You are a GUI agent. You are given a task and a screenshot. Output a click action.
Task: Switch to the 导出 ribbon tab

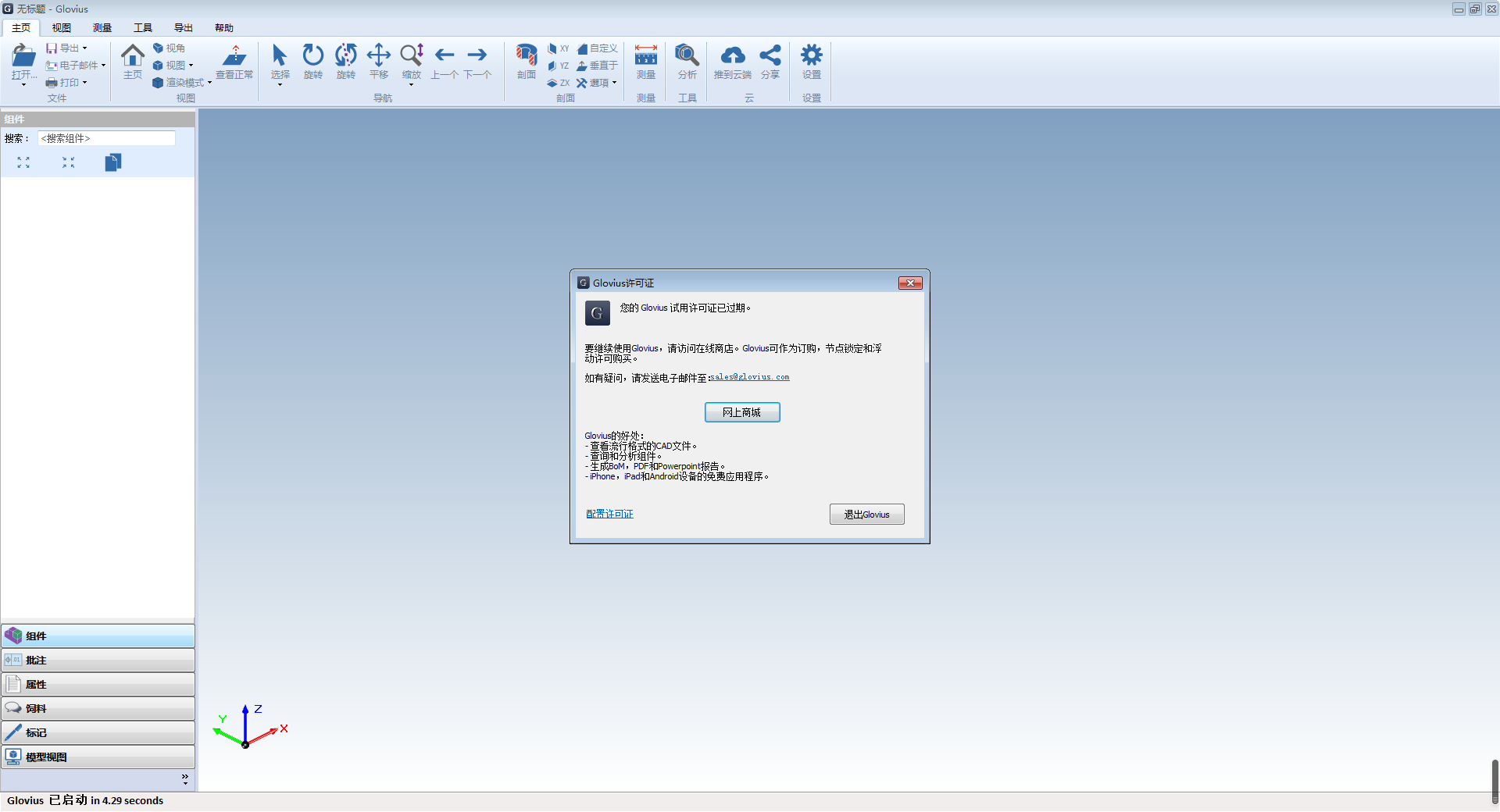point(184,28)
